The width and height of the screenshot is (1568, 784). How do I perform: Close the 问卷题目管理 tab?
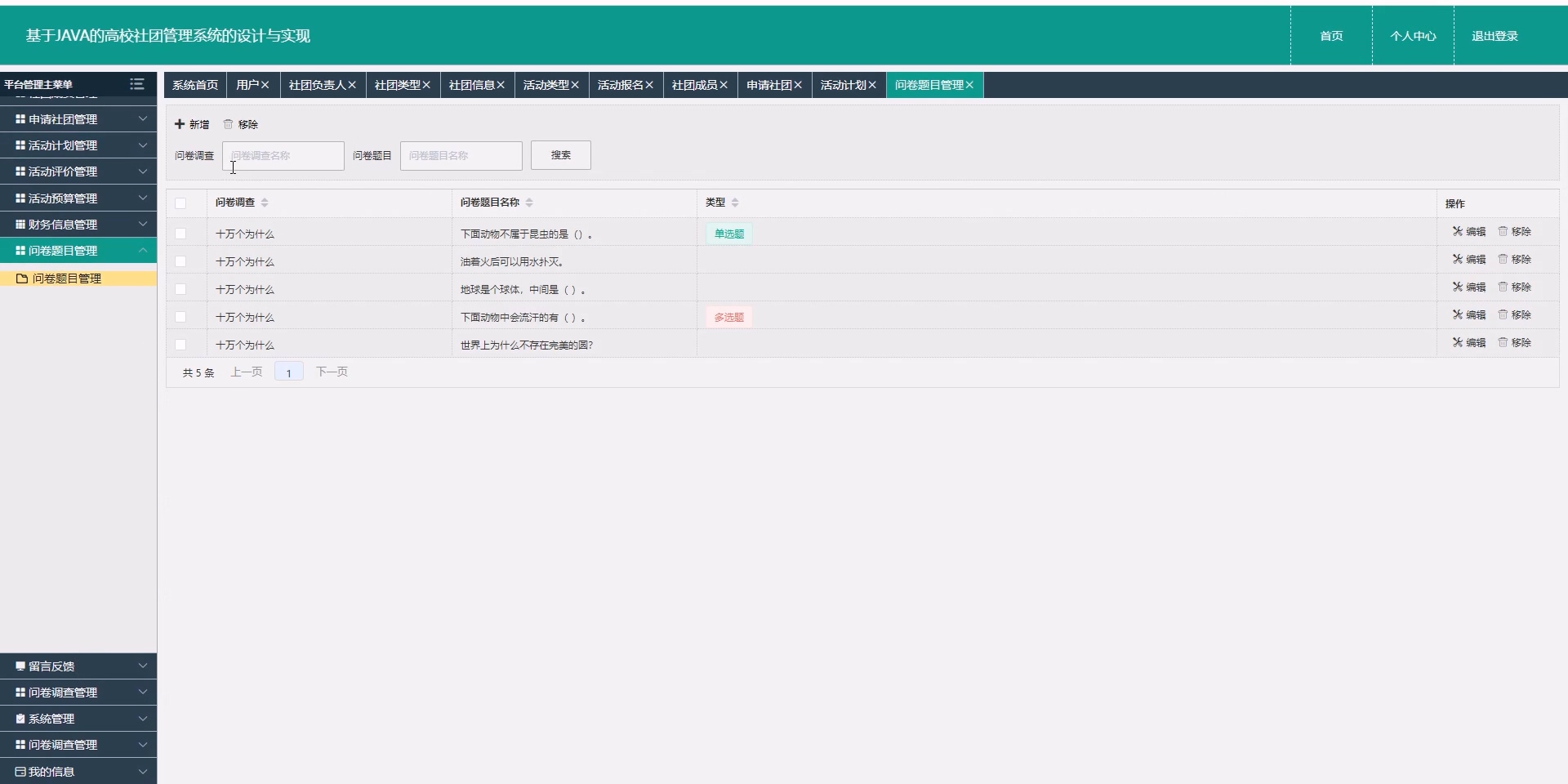tap(969, 85)
